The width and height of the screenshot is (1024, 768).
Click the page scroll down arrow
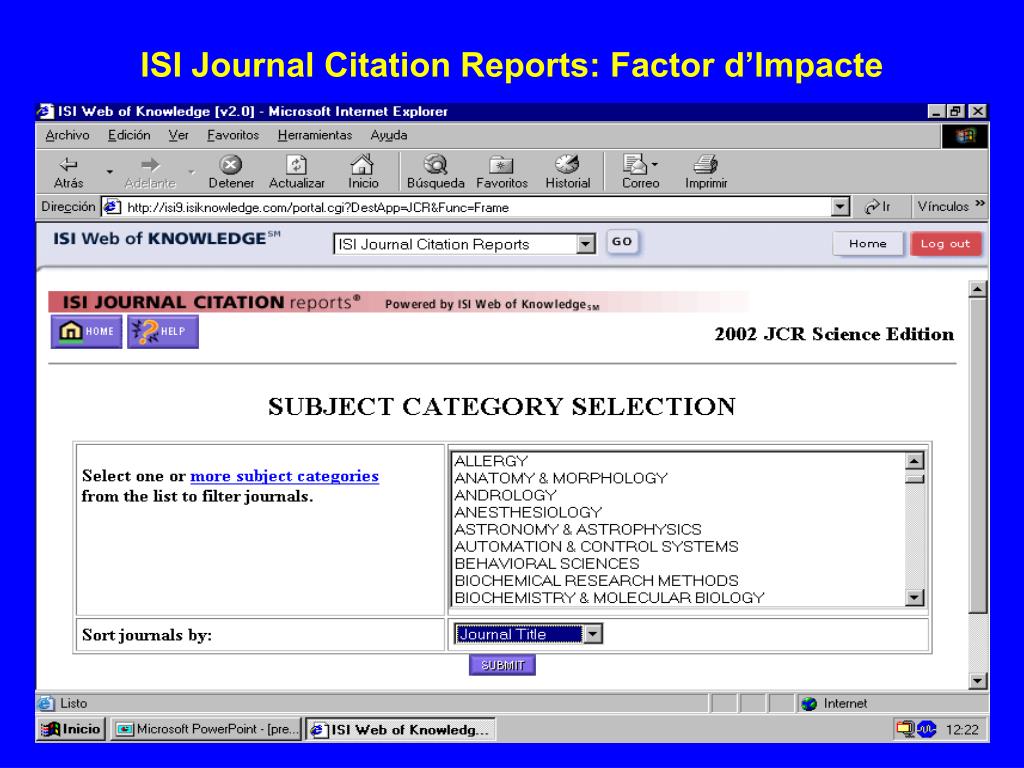(977, 681)
